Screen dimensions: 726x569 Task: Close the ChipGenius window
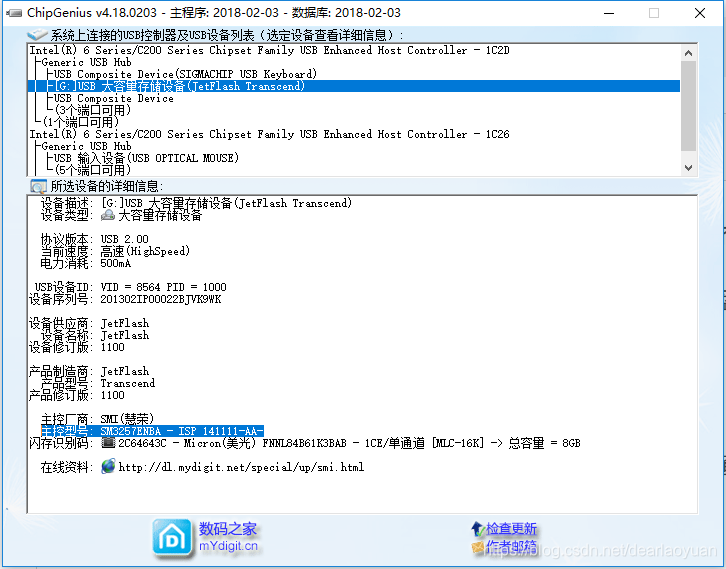tap(700, 13)
